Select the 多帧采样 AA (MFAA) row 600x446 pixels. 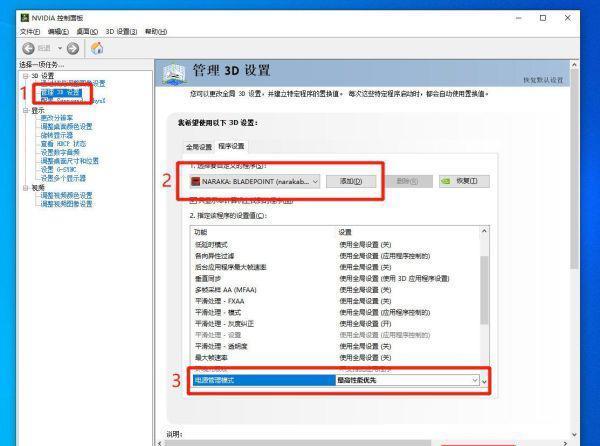pos(335,290)
